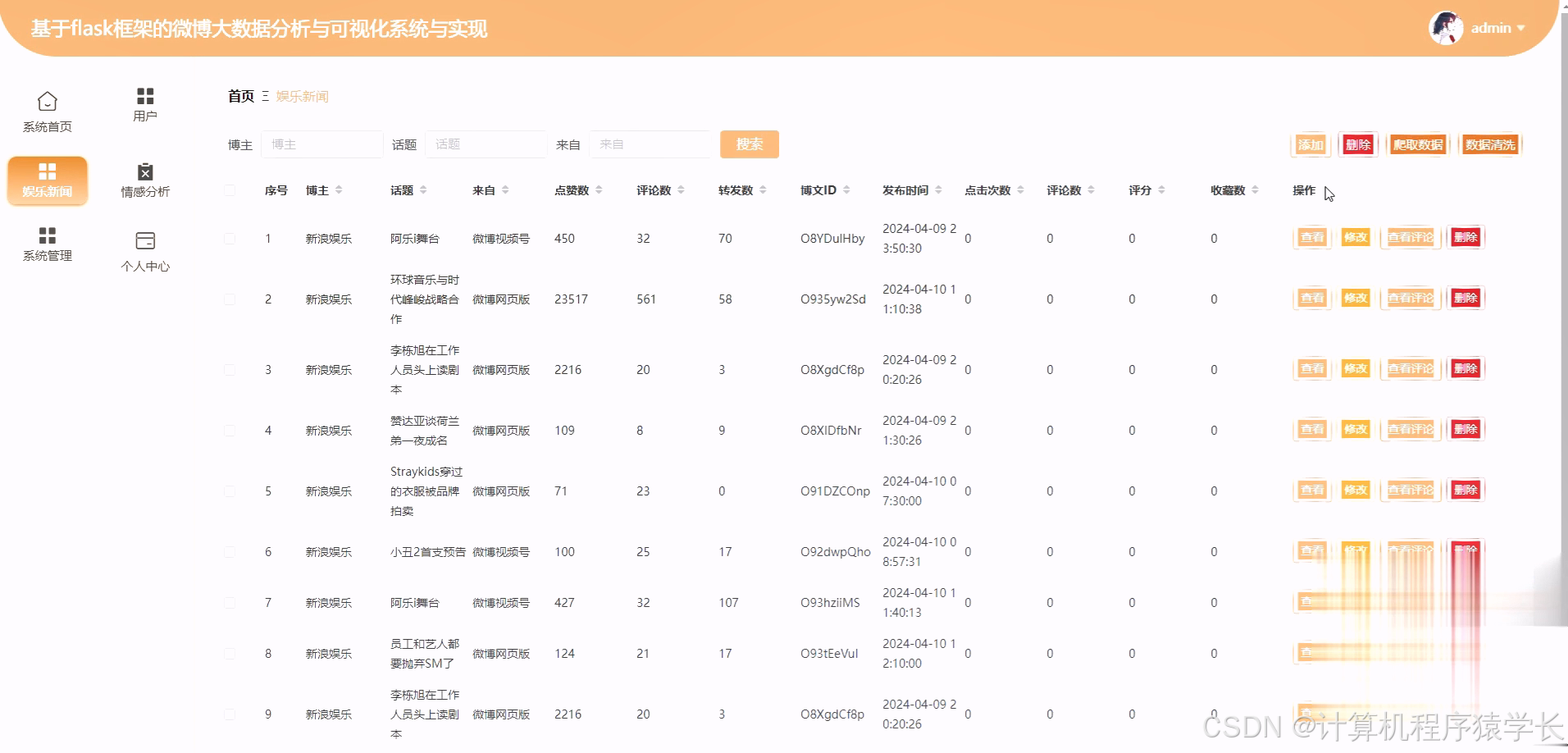This screenshot has height=753, width=1568.
Task: Navigate to 首页 breadcrumb
Action: coord(239,96)
